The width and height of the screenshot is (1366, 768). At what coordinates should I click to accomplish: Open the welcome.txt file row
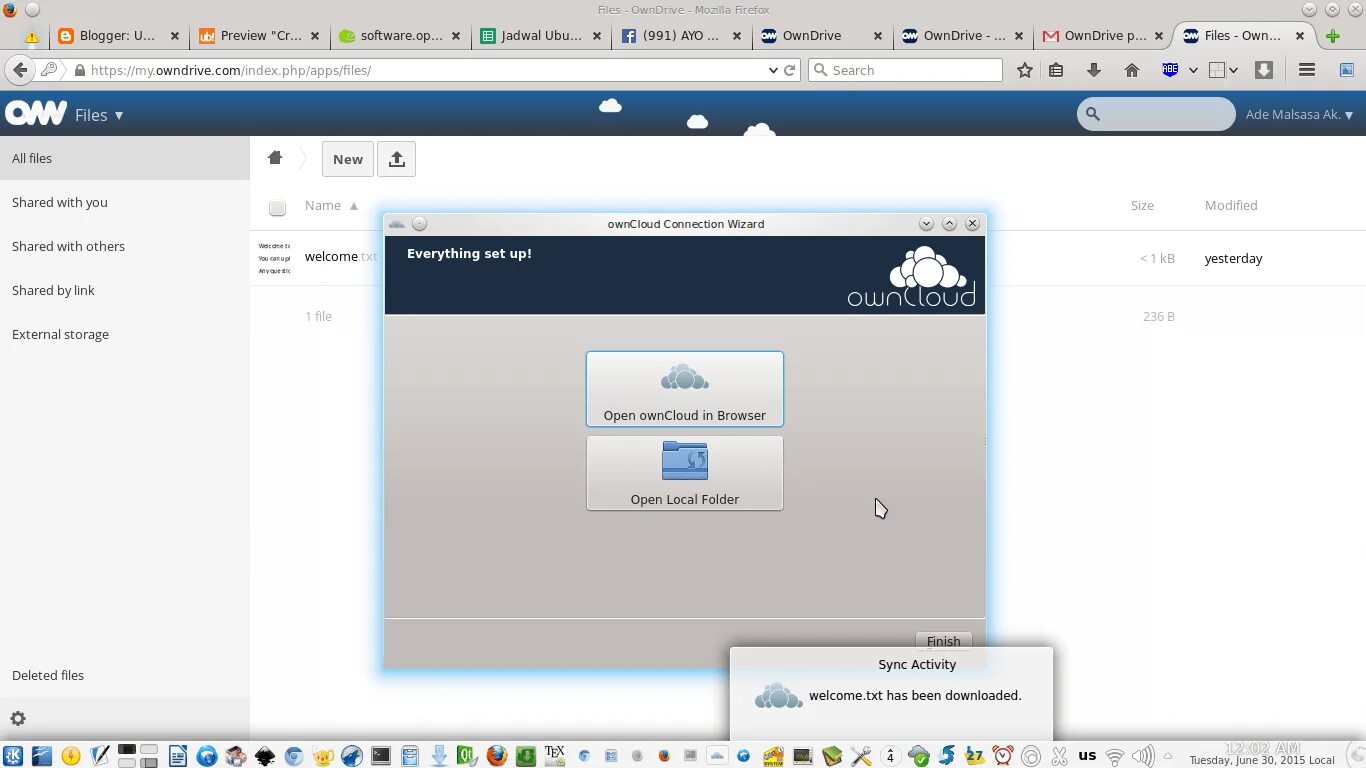click(341, 257)
